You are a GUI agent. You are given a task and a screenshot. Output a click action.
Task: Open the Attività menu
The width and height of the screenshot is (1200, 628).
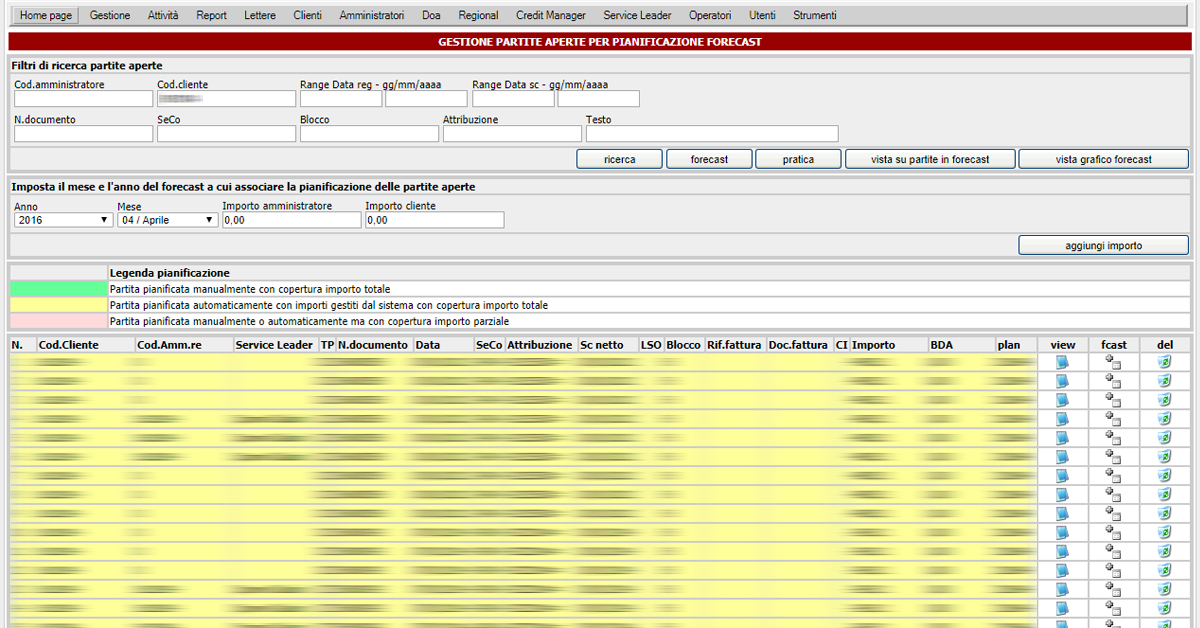(164, 16)
